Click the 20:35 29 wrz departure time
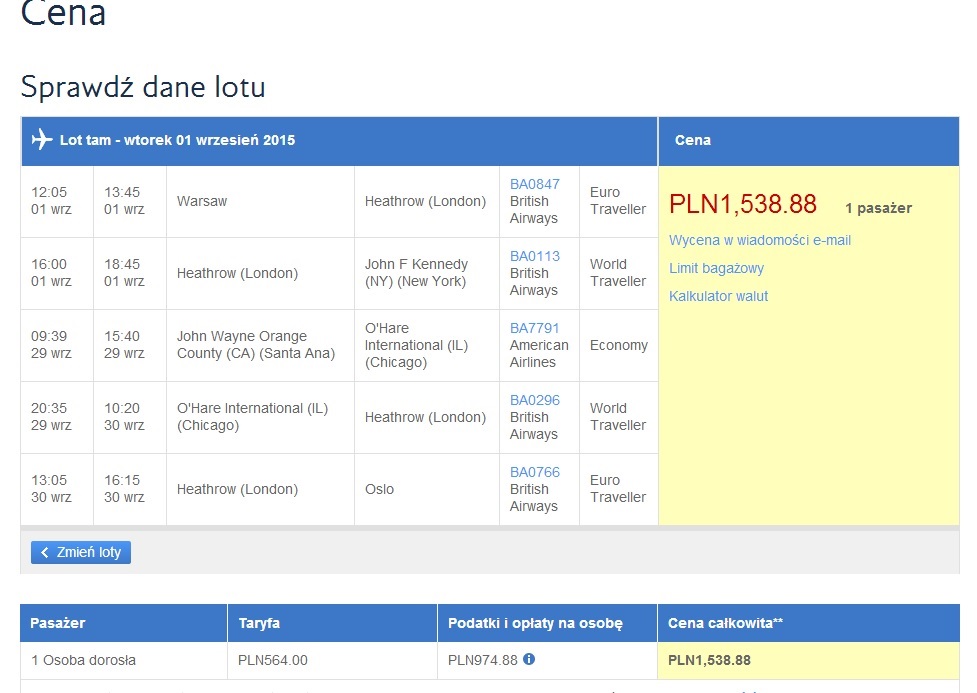Image resolution: width=977 pixels, height=693 pixels. (51, 417)
